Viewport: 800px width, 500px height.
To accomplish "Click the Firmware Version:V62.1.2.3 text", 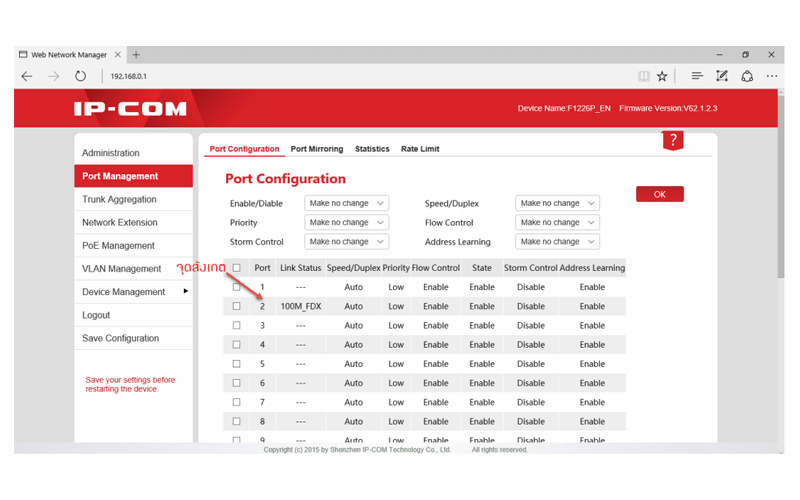I will [x=668, y=108].
